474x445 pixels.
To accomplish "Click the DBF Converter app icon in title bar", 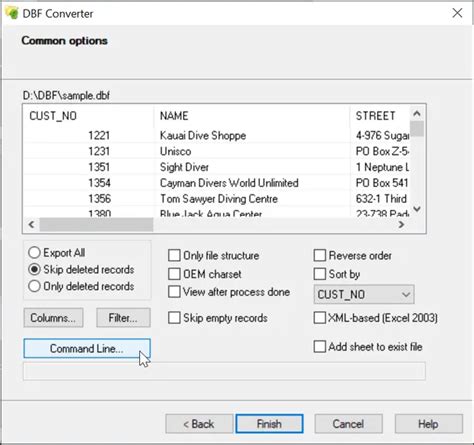I will point(12,13).
